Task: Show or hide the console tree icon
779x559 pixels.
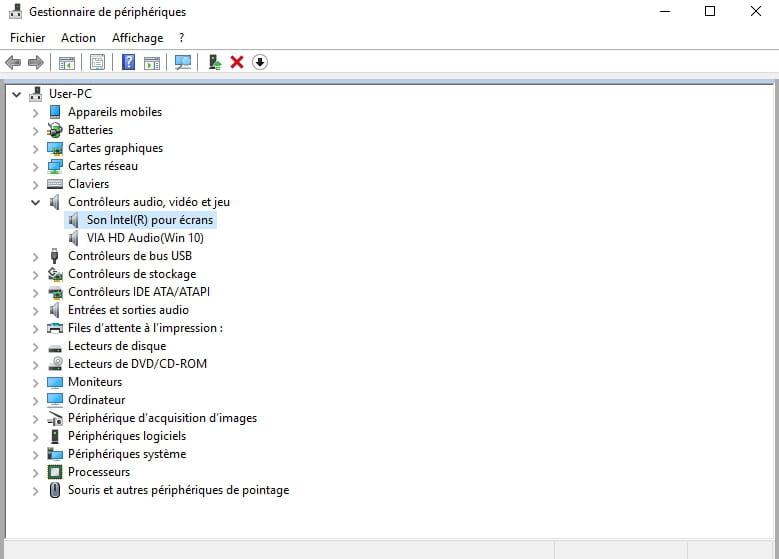Action: tap(67, 63)
